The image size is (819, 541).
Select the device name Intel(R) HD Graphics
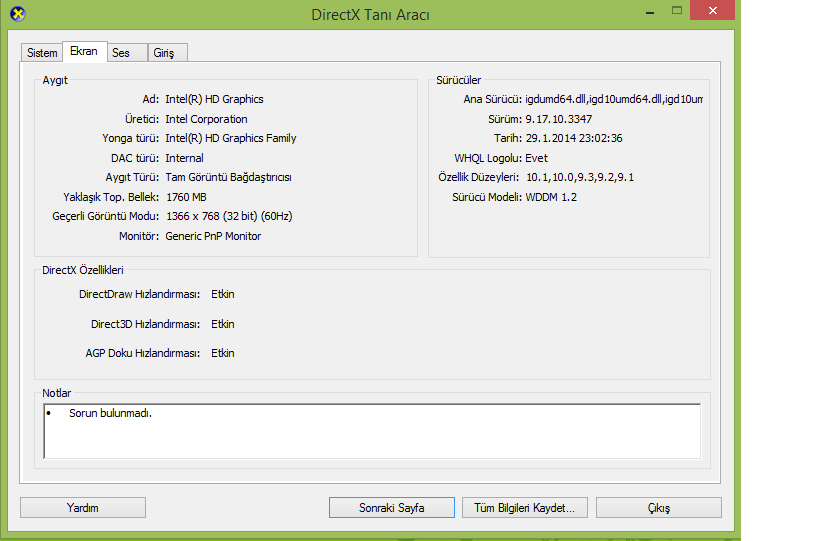pos(214,99)
